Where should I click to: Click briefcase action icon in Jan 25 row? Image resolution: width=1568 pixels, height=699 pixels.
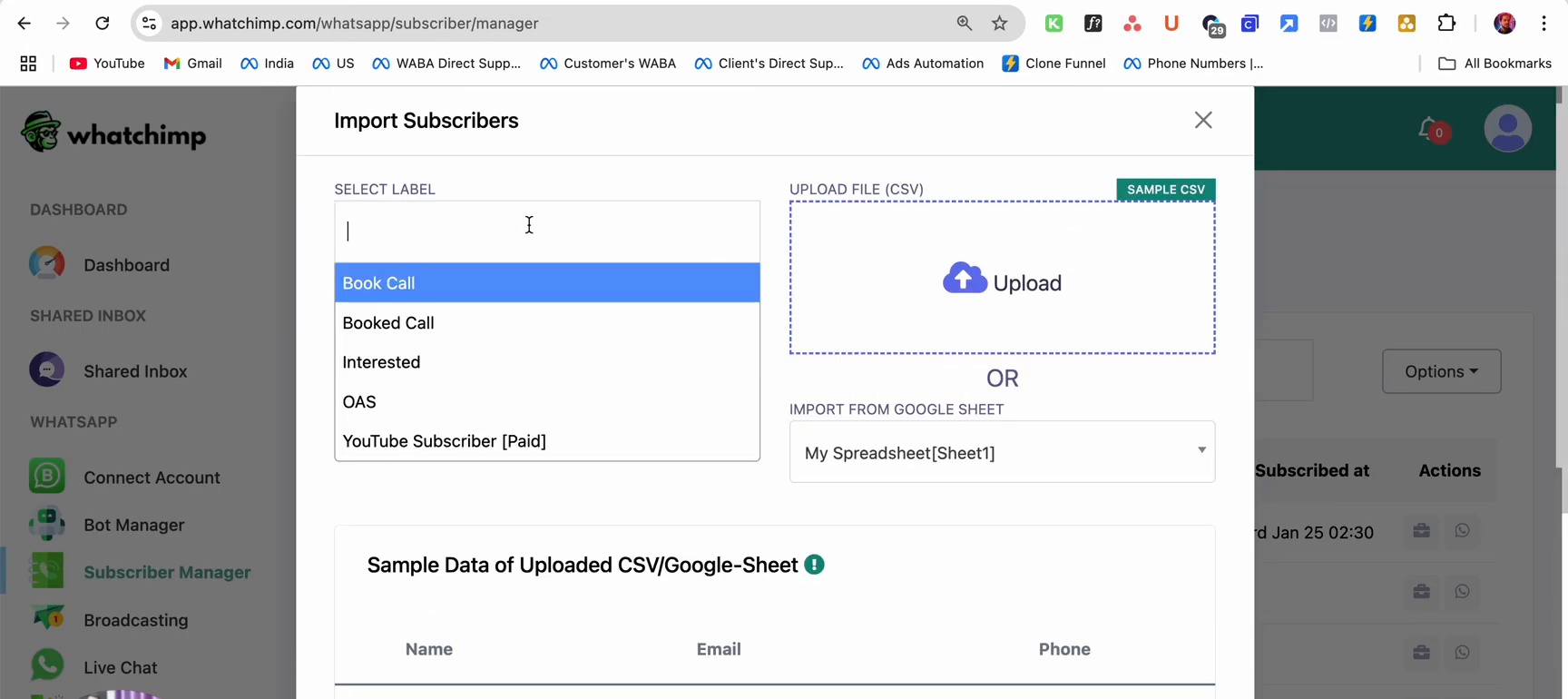[x=1421, y=531]
